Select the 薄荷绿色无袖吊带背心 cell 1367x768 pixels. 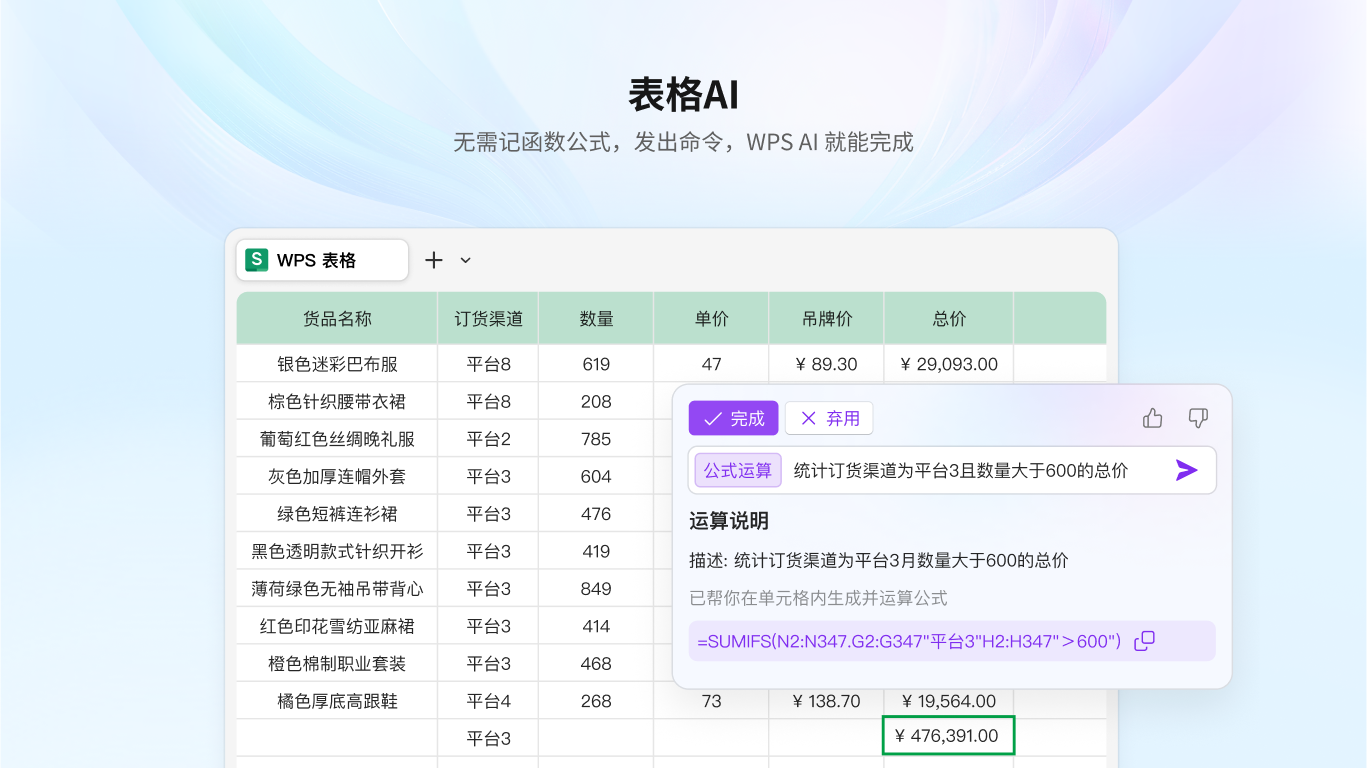337,589
